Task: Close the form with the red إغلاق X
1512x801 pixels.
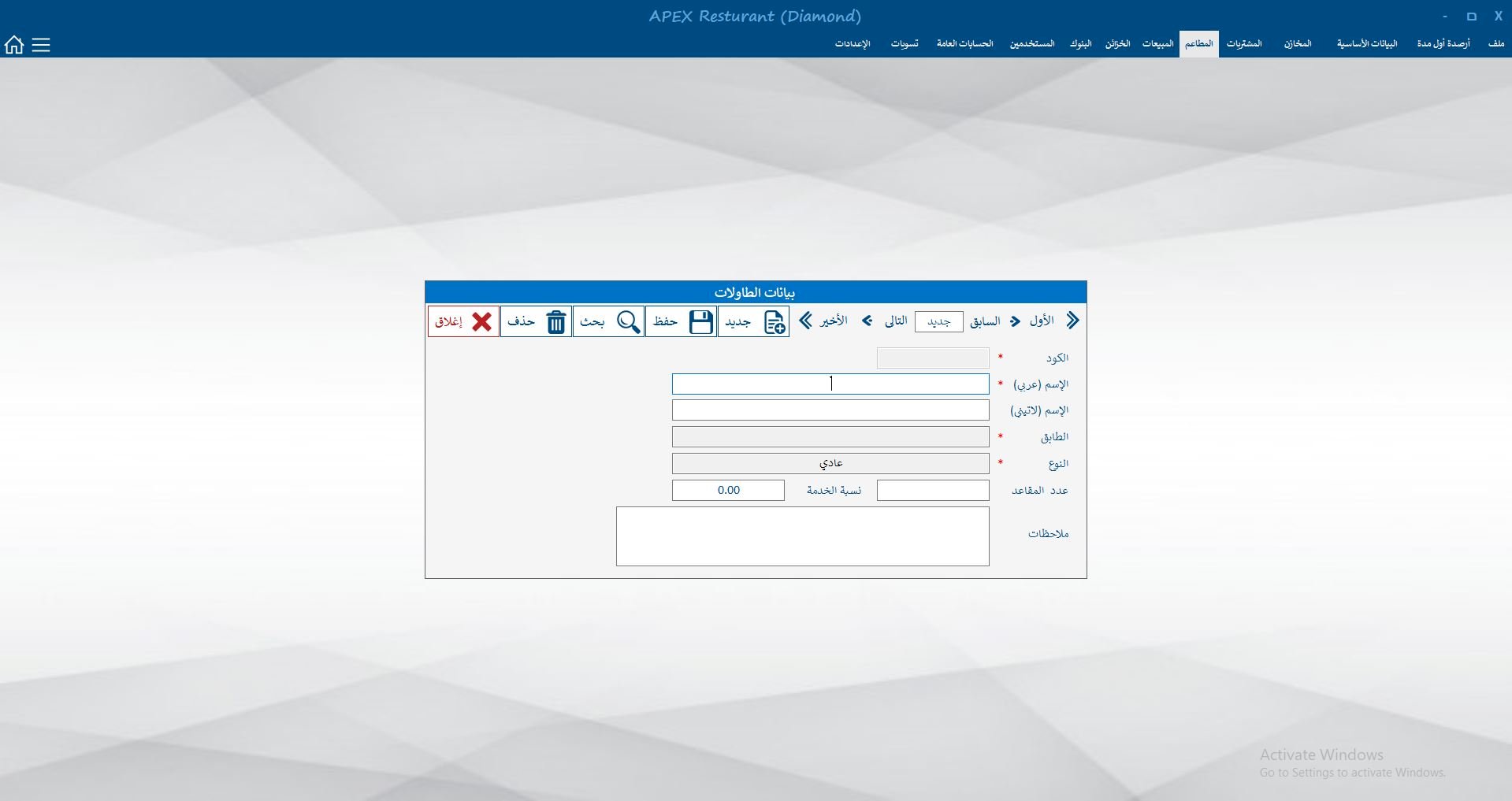Action: click(464, 321)
